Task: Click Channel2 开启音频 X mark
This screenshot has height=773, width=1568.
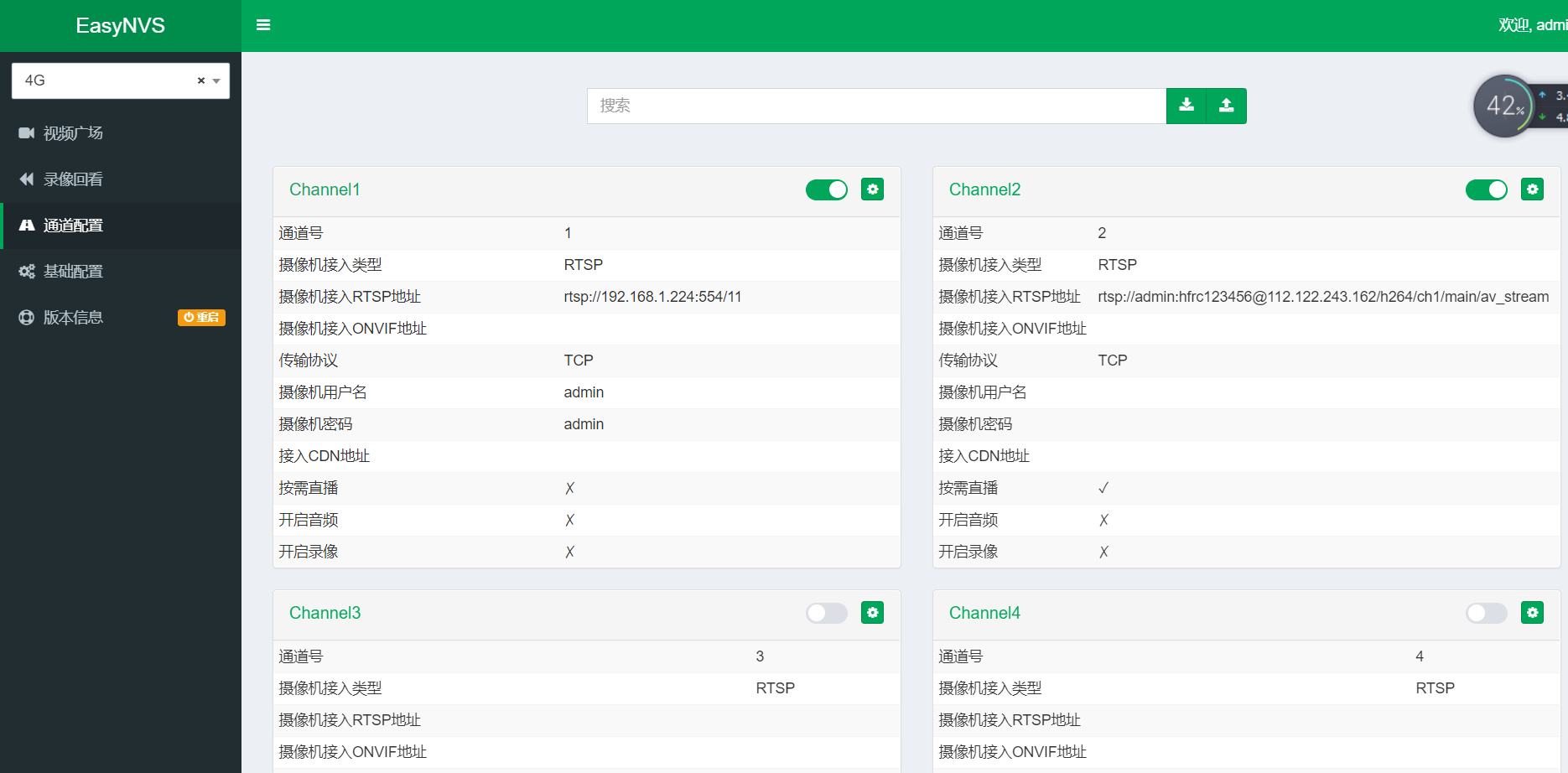Action: coord(1103,520)
